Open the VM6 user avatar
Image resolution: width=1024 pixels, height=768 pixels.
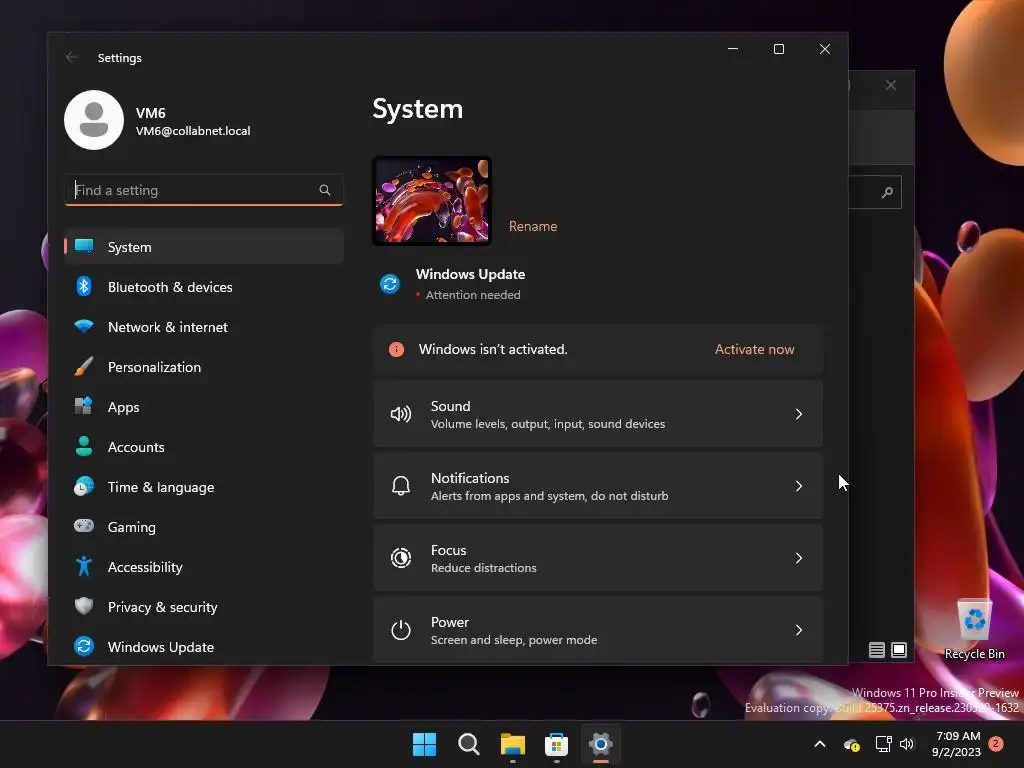pyautogui.click(x=94, y=120)
